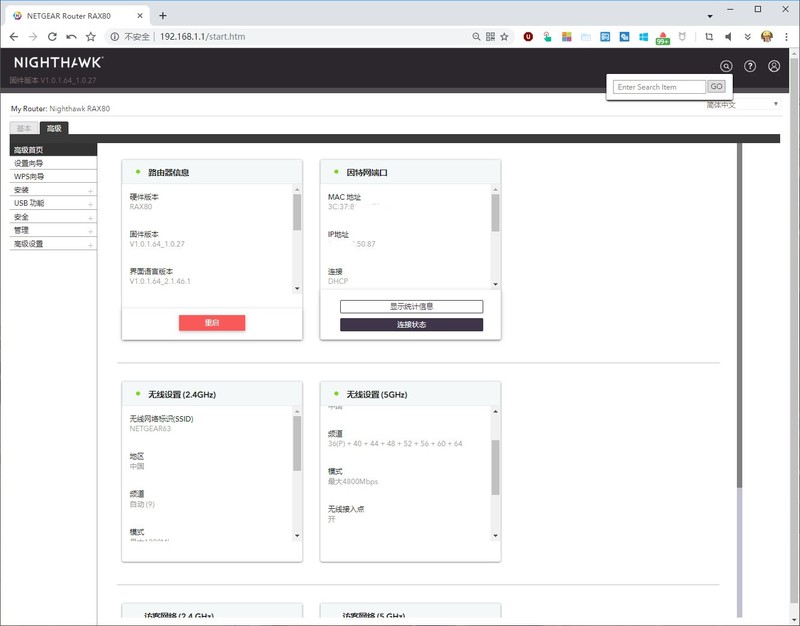Click the firmware value V1.0.1.64_1.0.27 in panel
This screenshot has width=800, height=626.
coord(157,244)
